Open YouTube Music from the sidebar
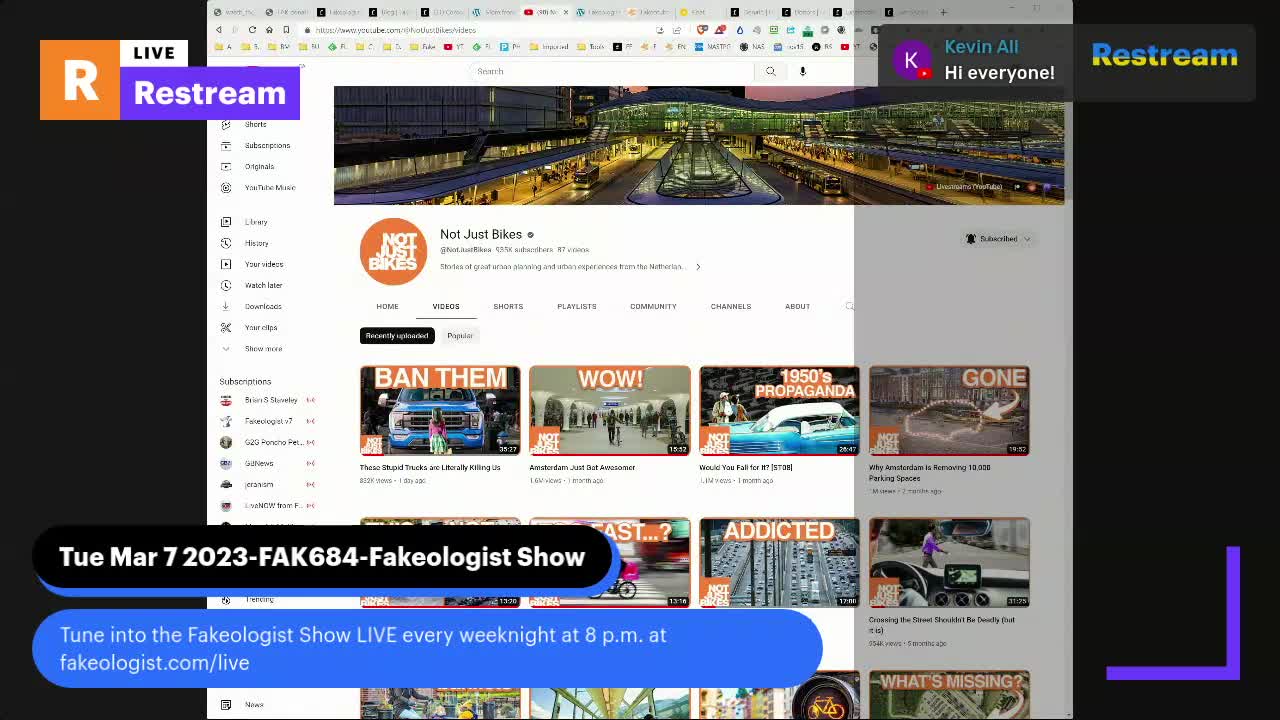 (269, 187)
